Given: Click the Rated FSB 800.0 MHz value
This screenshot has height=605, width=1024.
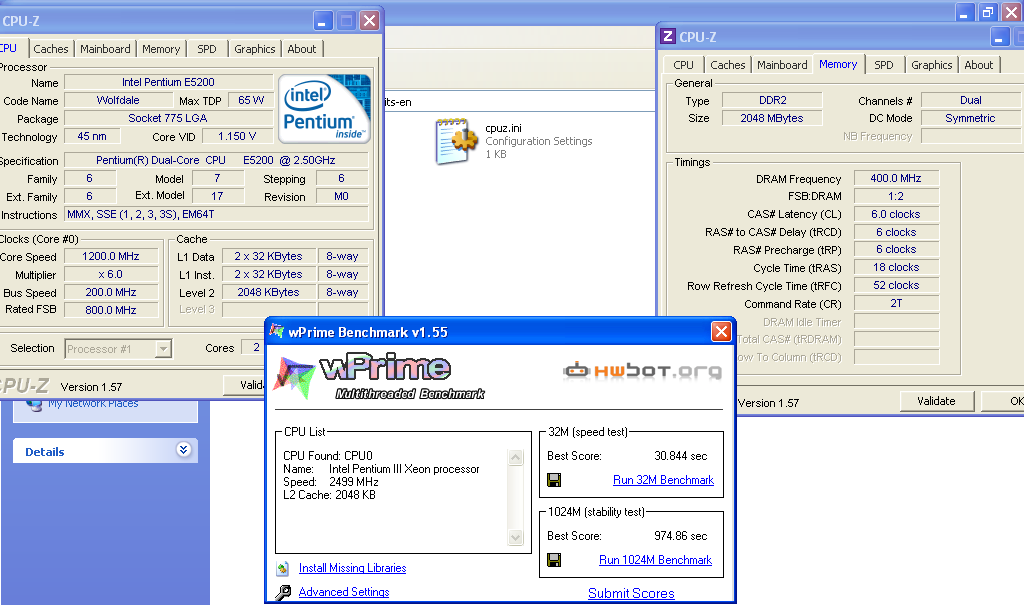Looking at the screenshot, I should click(x=111, y=310).
